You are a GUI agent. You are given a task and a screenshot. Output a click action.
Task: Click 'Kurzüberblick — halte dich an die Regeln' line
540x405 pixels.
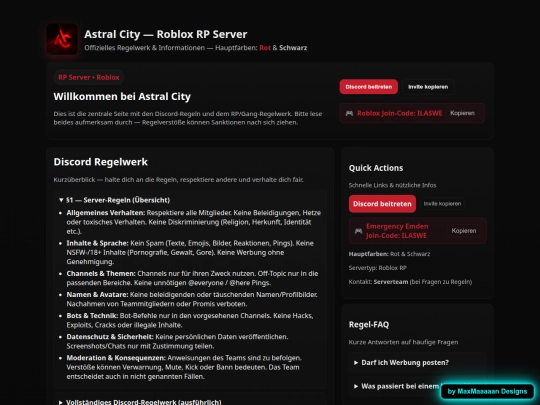pyautogui.click(x=178, y=180)
